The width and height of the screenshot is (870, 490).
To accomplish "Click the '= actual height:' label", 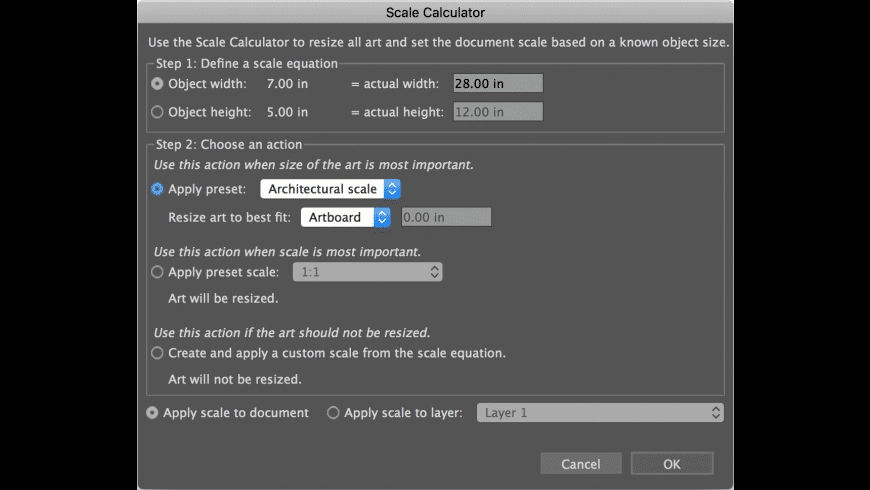I will (397, 112).
